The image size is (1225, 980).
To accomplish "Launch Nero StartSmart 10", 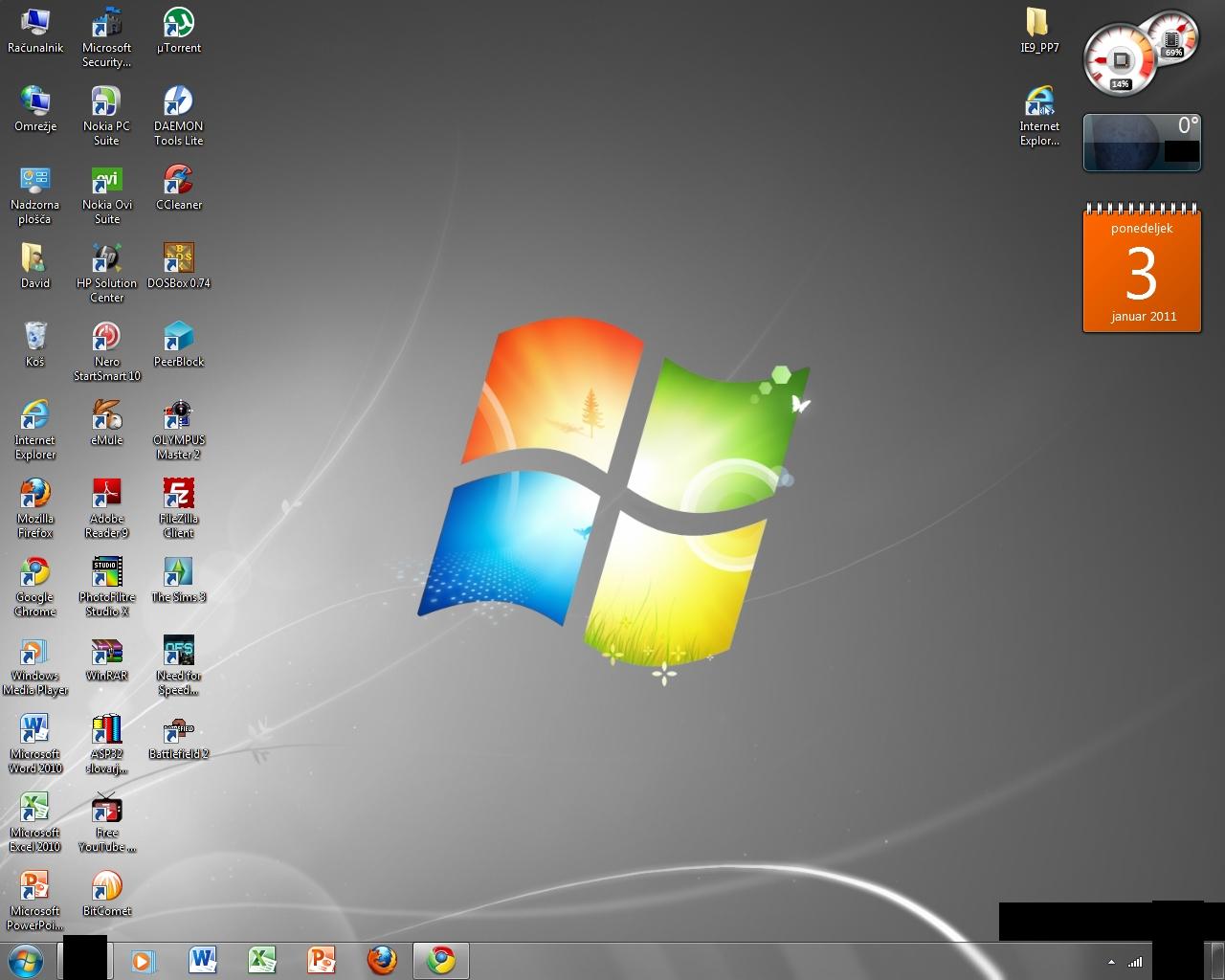I will pos(106,352).
